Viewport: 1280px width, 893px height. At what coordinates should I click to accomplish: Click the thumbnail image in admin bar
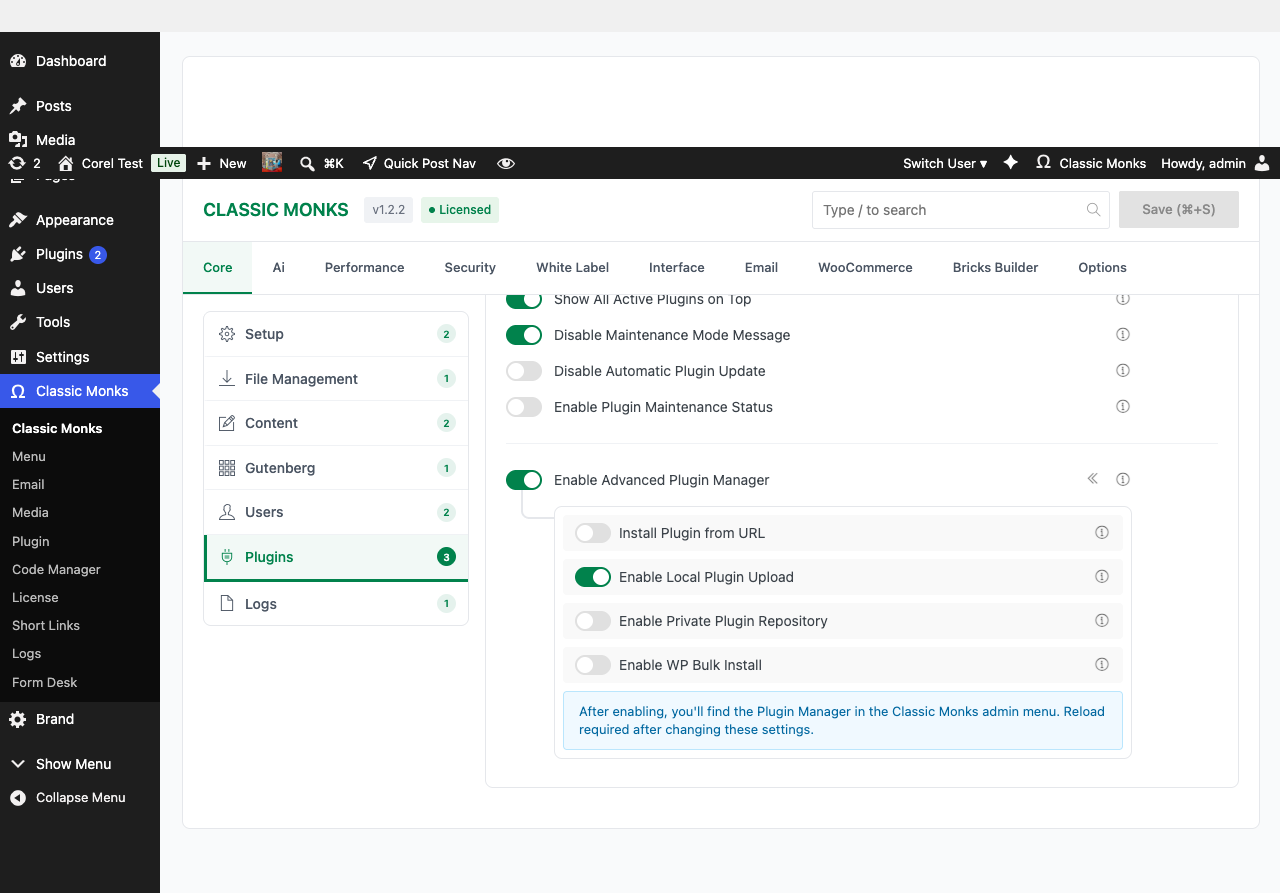[x=272, y=162]
